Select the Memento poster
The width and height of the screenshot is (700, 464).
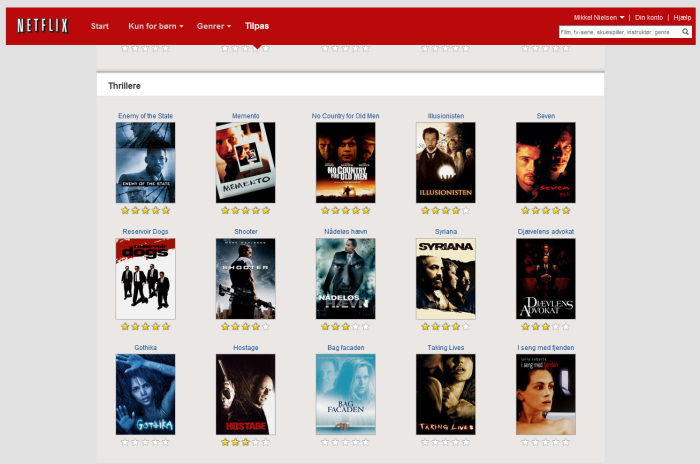point(246,163)
